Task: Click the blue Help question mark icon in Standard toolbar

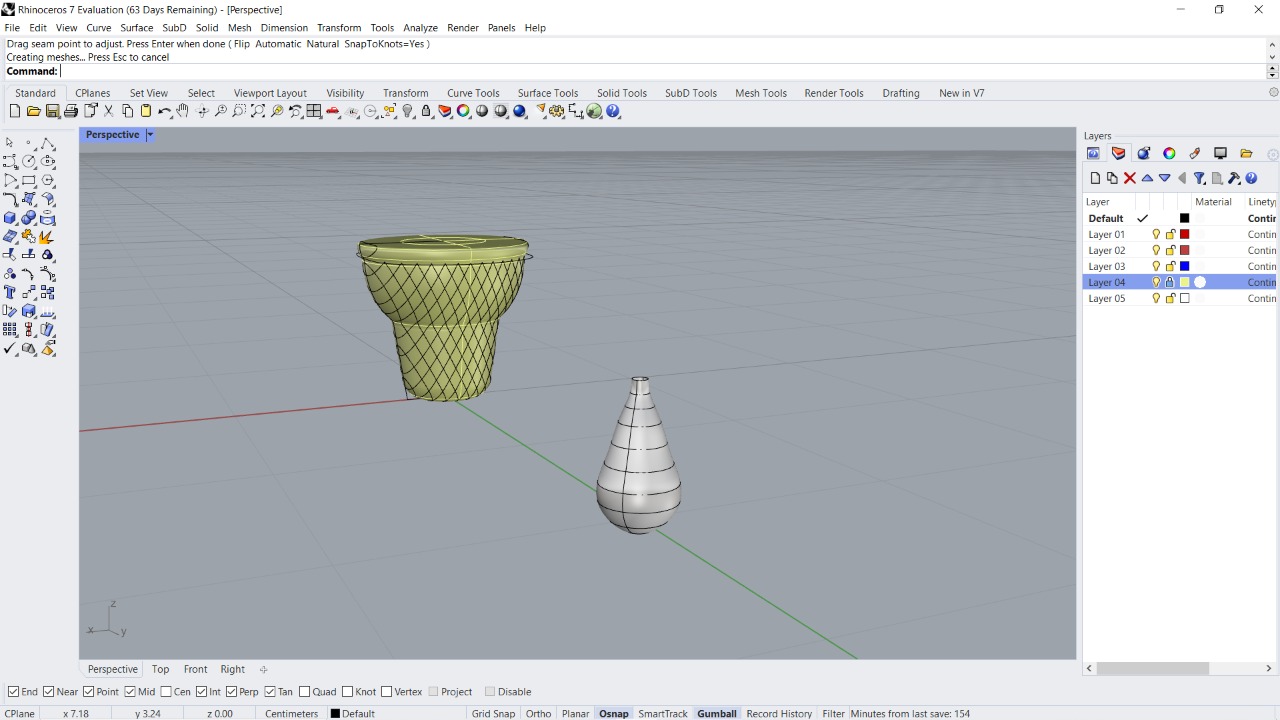Action: 613,111
